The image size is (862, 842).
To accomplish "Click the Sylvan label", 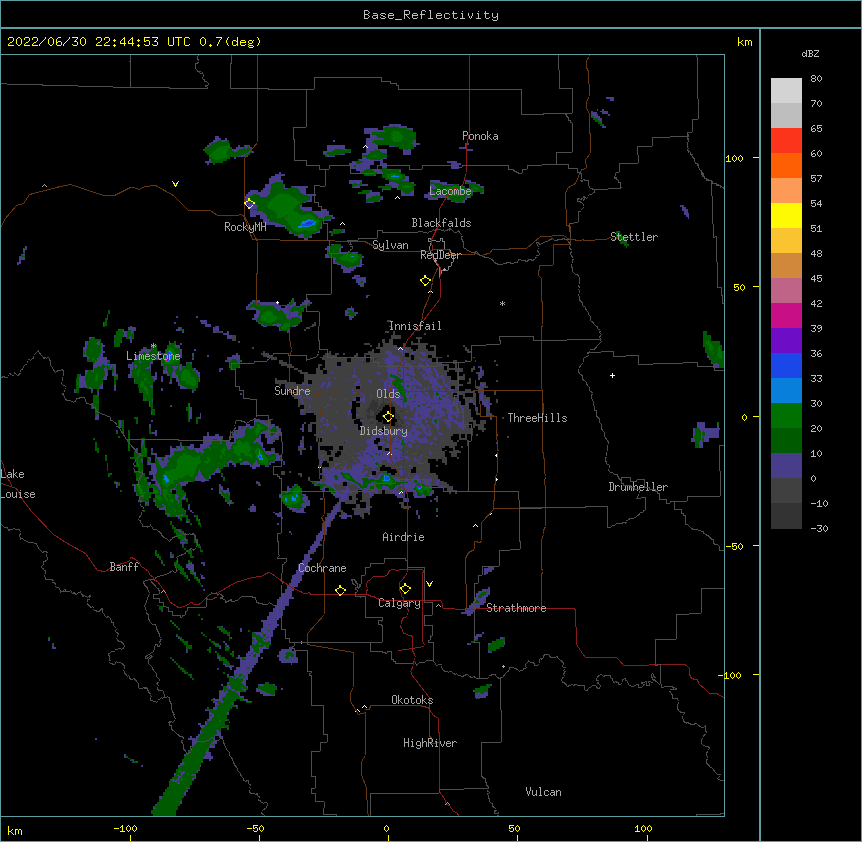I will click(390, 245).
